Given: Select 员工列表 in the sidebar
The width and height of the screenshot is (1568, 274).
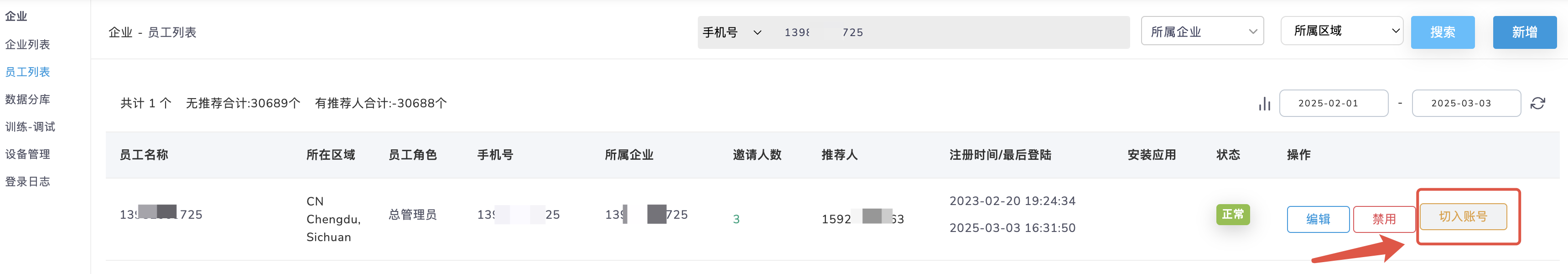Looking at the screenshot, I should [x=27, y=72].
